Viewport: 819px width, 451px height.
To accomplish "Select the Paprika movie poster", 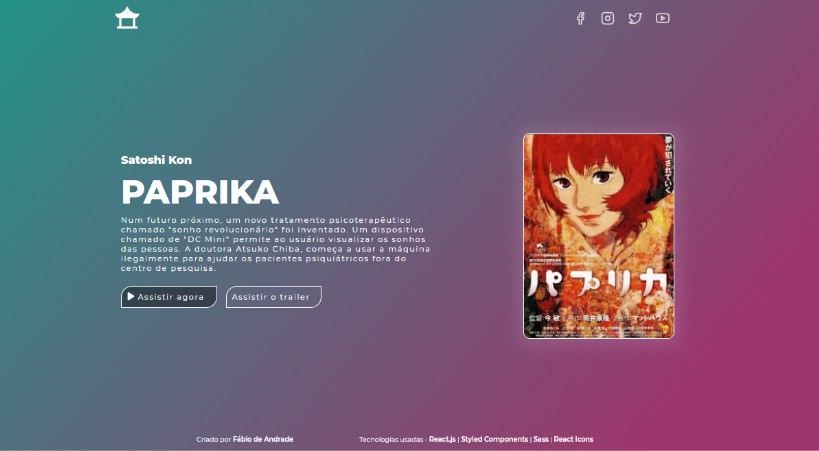I will click(x=598, y=236).
